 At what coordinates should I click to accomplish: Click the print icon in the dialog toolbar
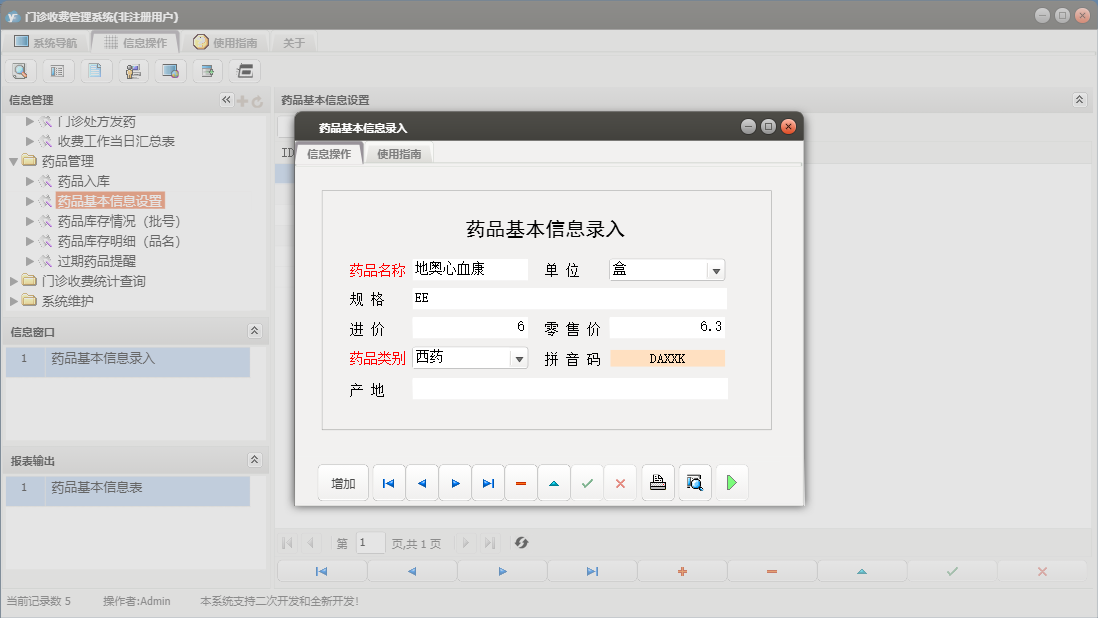(657, 482)
